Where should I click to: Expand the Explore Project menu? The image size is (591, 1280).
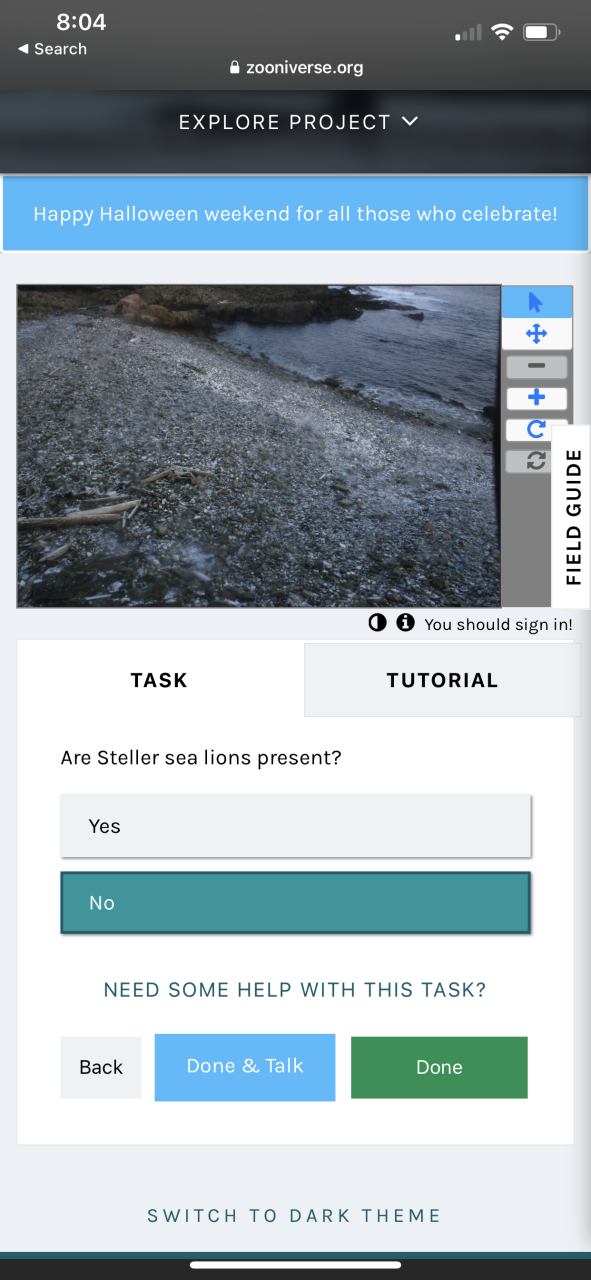pos(298,122)
